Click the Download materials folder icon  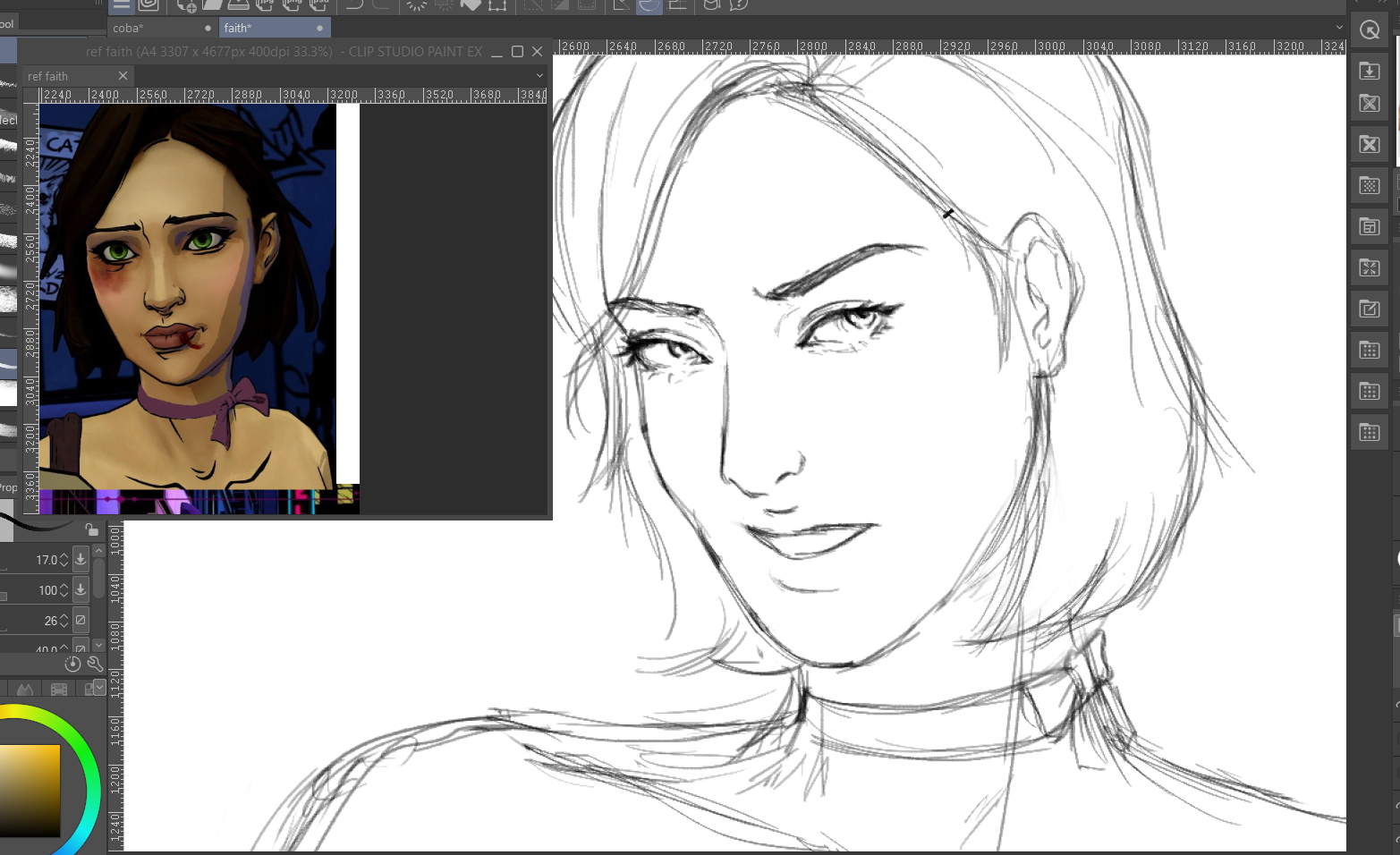click(x=1369, y=72)
